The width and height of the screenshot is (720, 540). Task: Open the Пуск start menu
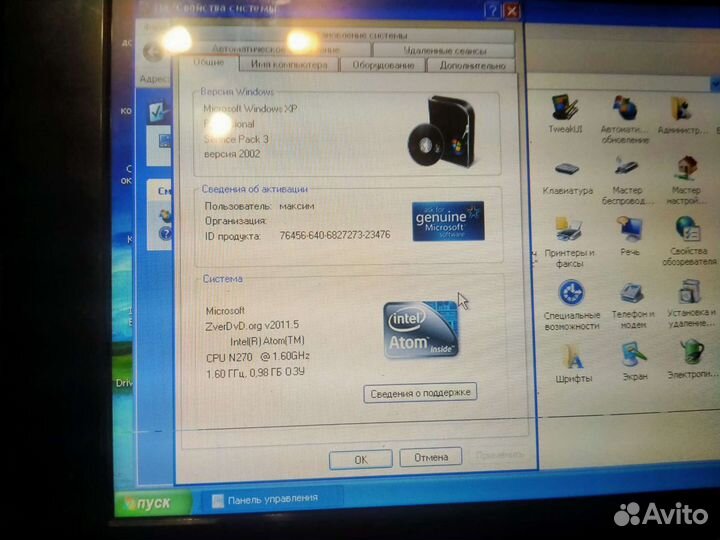click(x=153, y=503)
